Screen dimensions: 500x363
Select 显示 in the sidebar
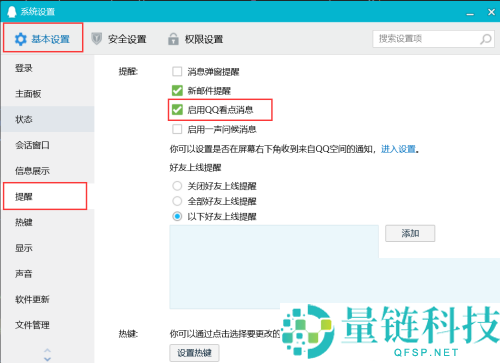tap(48, 248)
